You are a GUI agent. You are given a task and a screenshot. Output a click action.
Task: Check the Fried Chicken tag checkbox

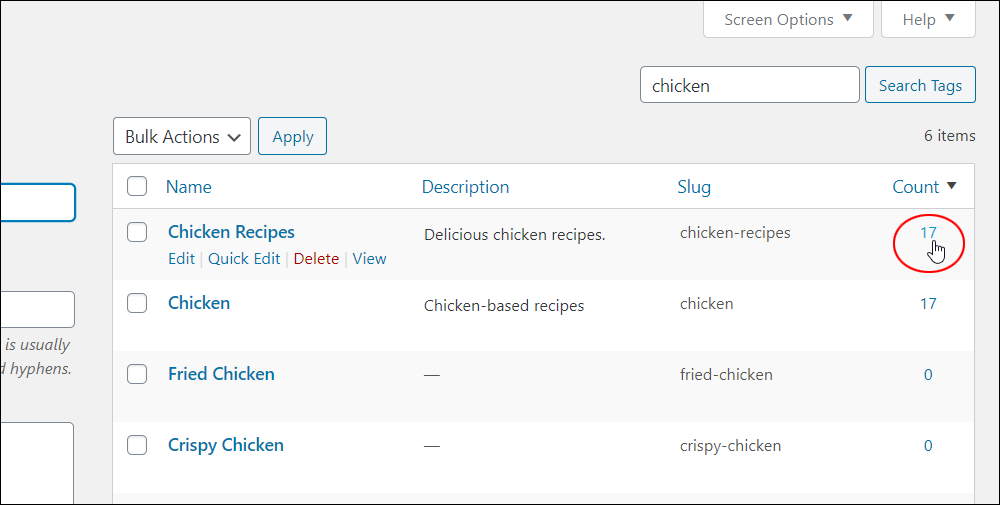[x=138, y=374]
